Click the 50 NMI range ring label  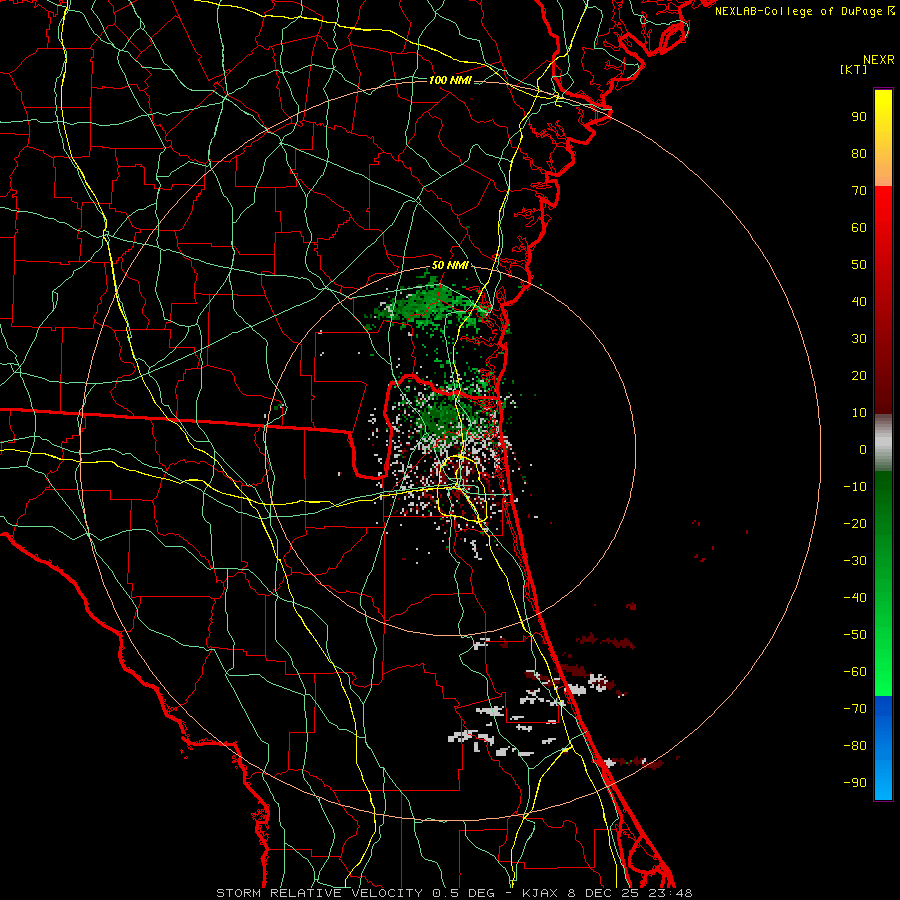[450, 265]
